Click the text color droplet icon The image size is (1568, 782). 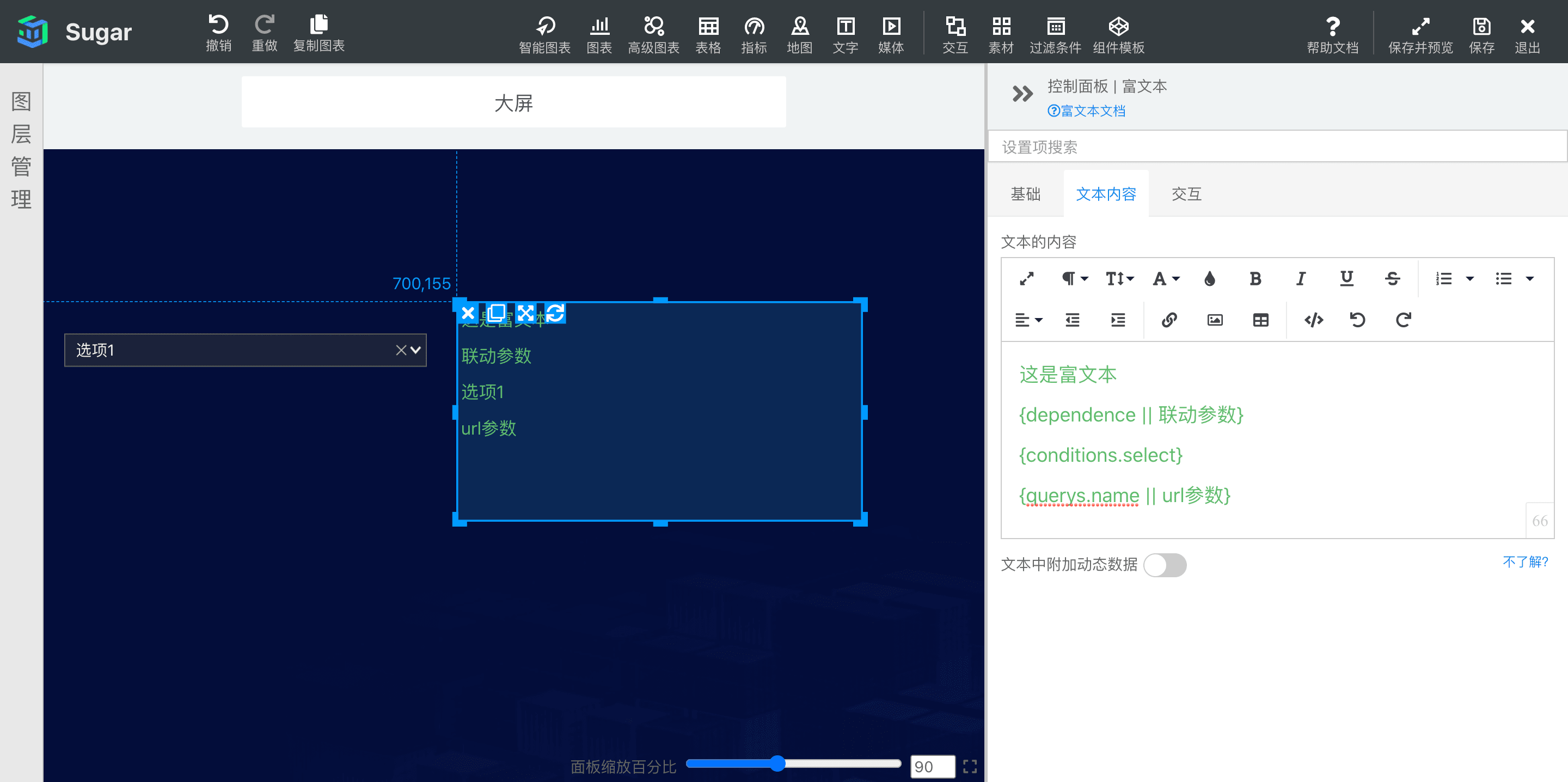pyautogui.click(x=1209, y=278)
